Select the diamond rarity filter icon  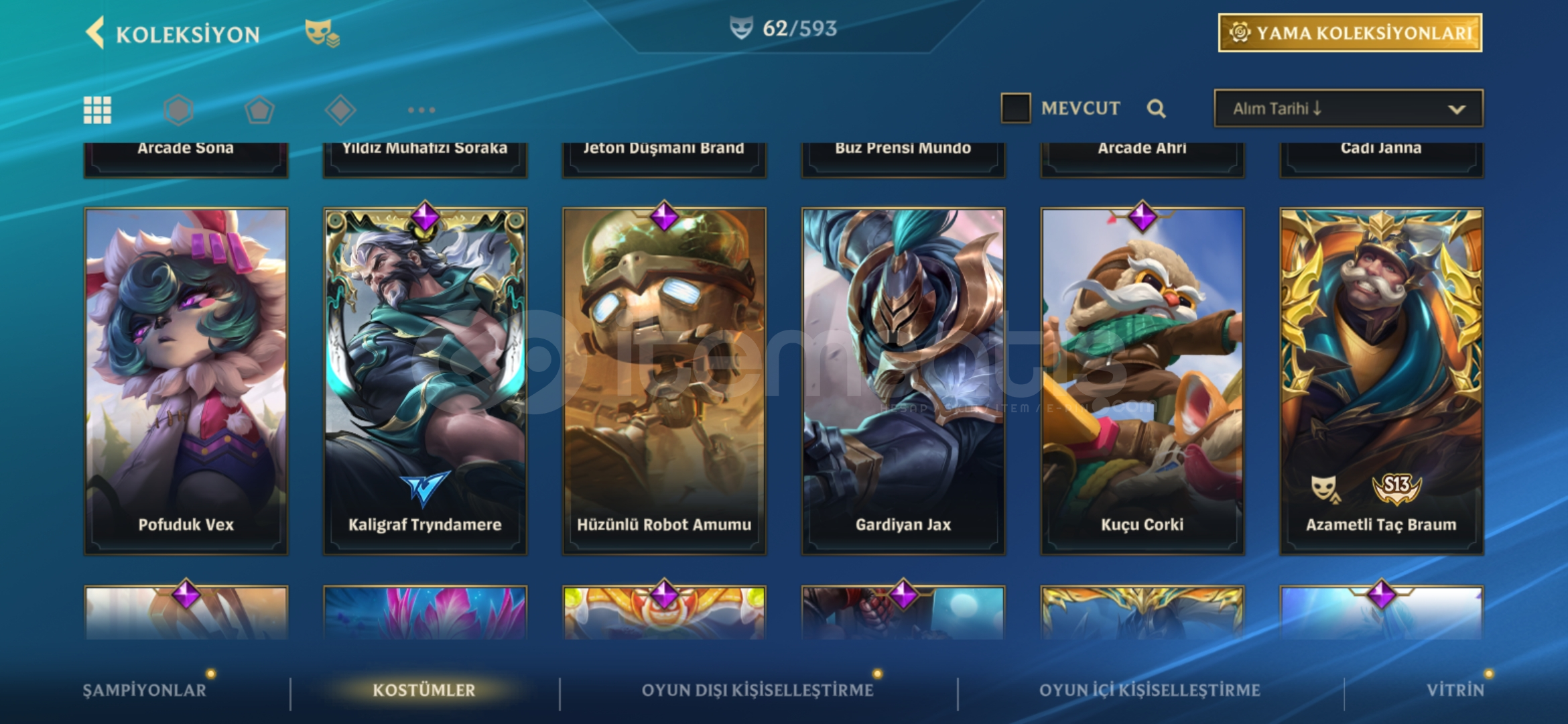click(340, 110)
